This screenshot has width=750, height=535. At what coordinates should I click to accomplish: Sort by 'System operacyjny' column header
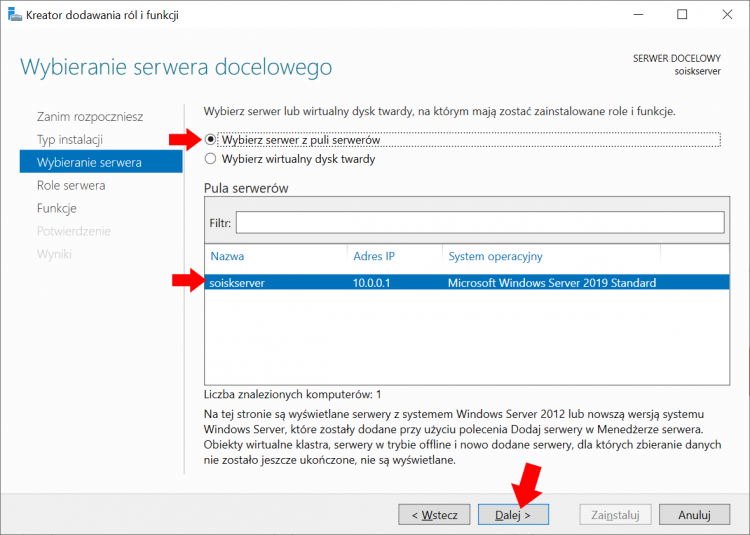click(x=496, y=256)
